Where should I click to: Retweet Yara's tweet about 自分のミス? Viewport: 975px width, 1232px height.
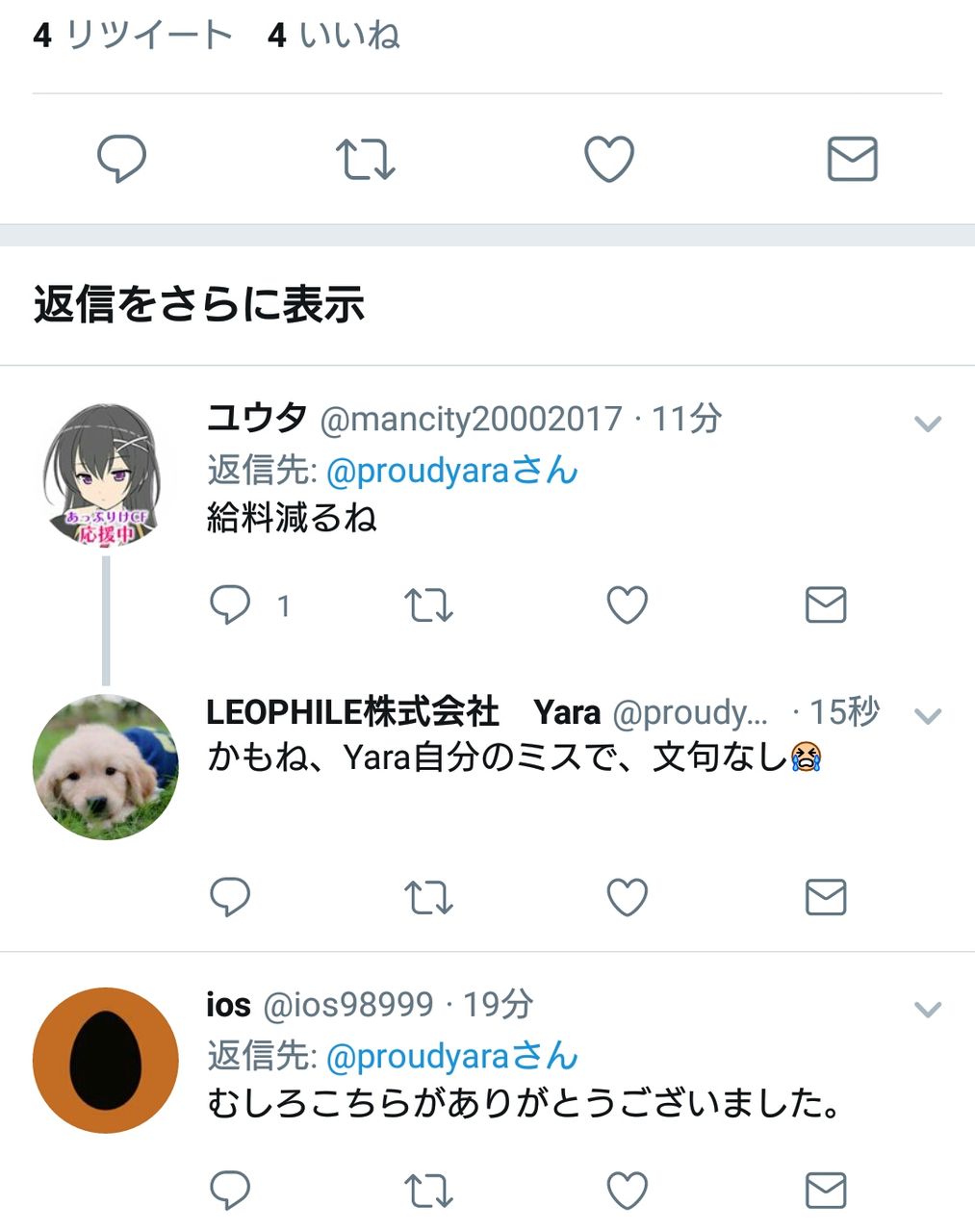click(428, 897)
